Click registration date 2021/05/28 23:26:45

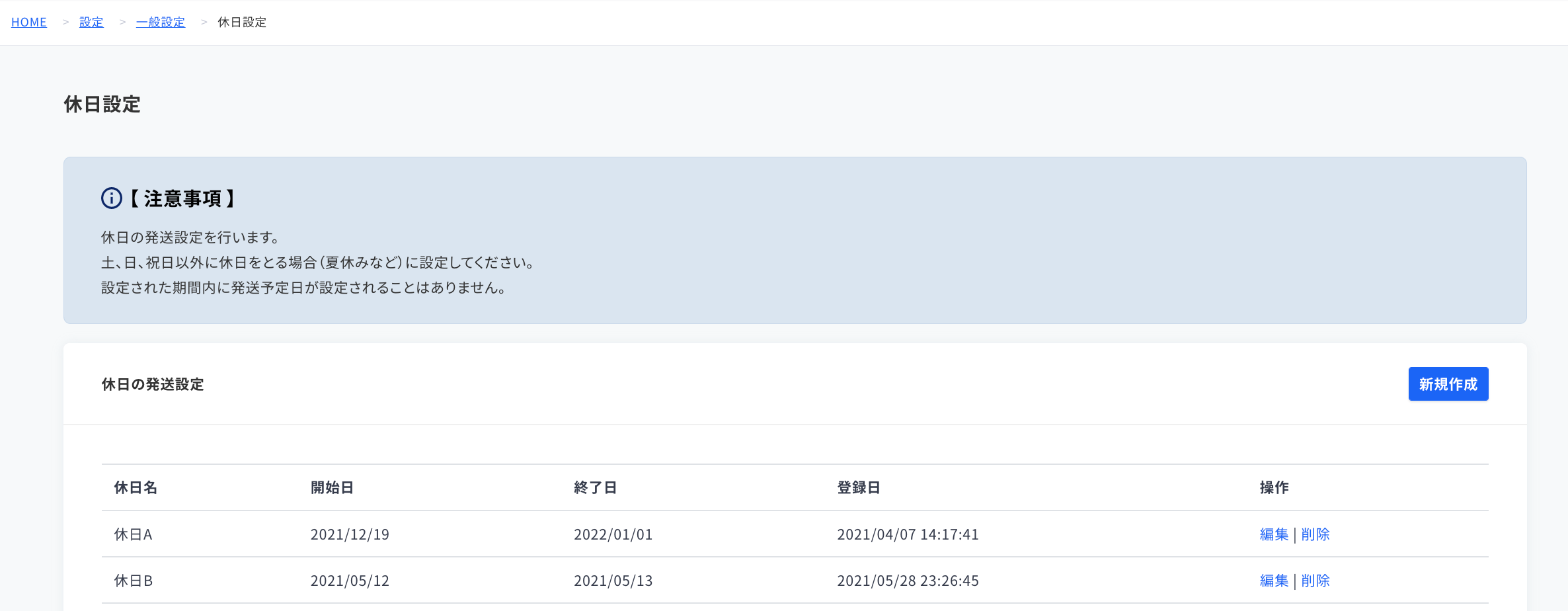pos(908,581)
